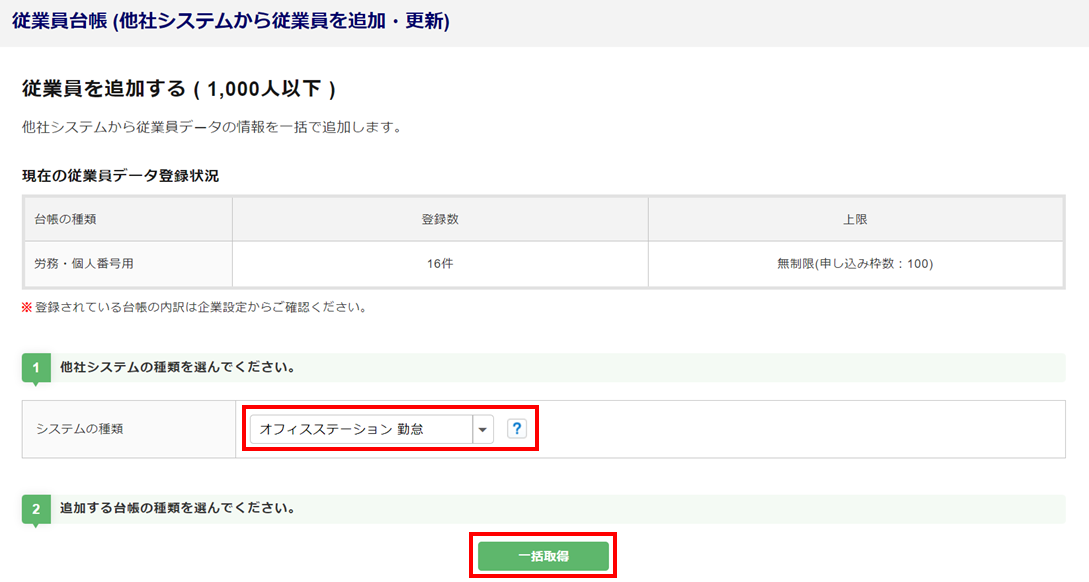
Task: Click the 上限 column header
Action: (x=855, y=219)
